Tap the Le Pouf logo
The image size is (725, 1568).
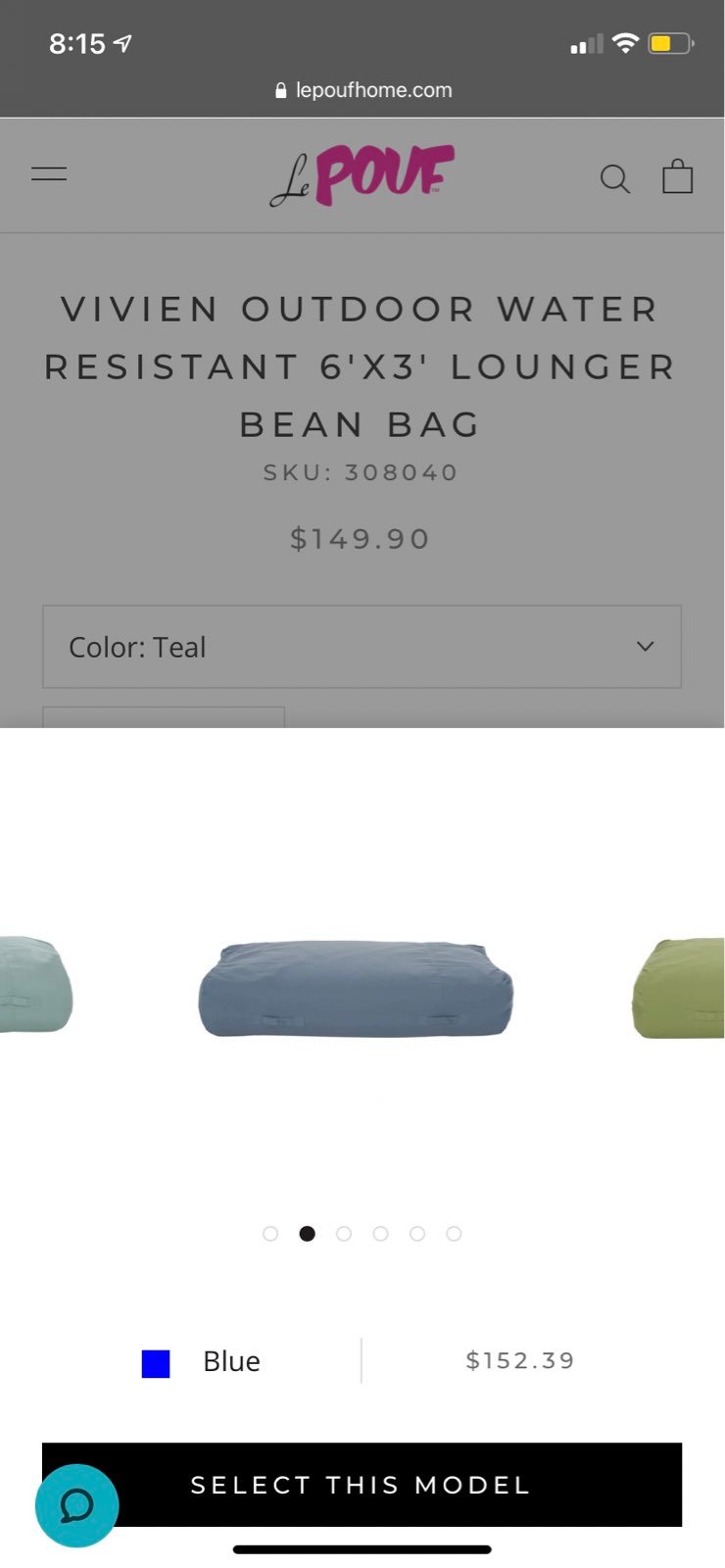[362, 175]
